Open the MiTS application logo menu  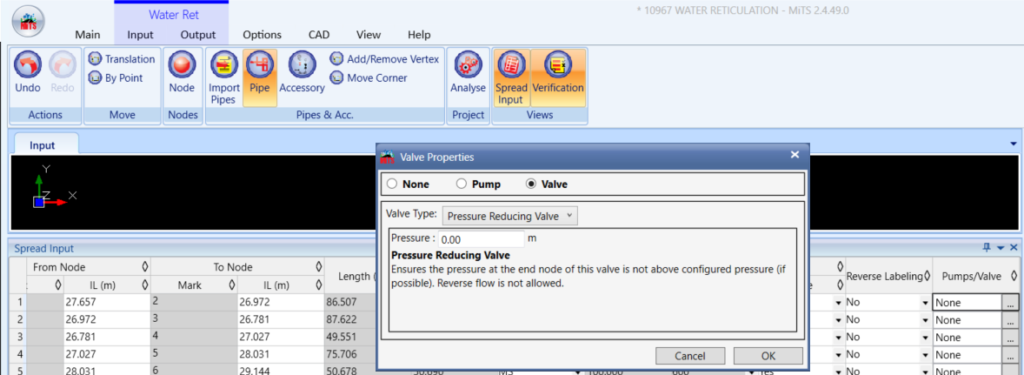point(28,22)
